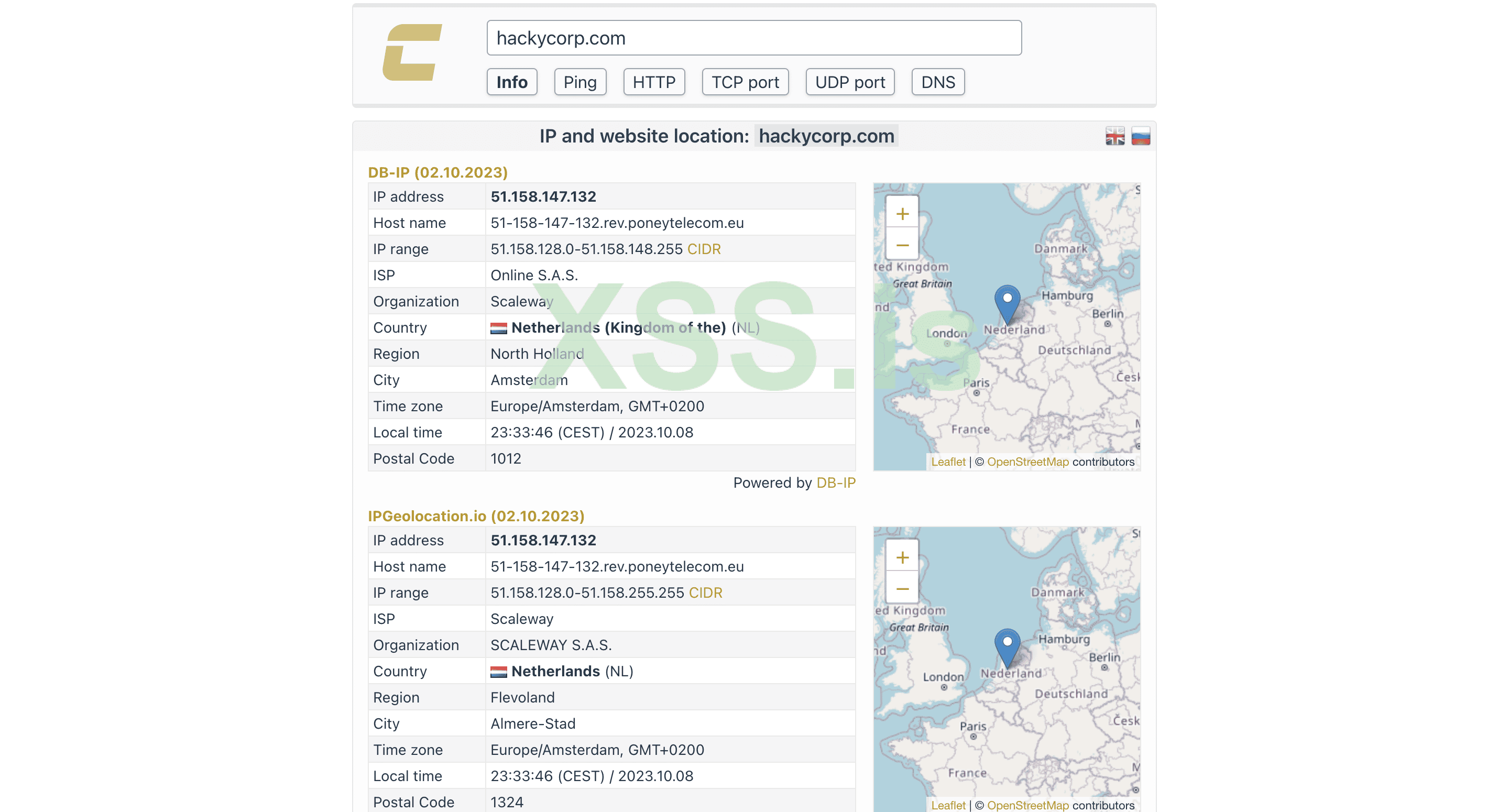Open the IPGeolocation CIDR range link

(x=705, y=592)
